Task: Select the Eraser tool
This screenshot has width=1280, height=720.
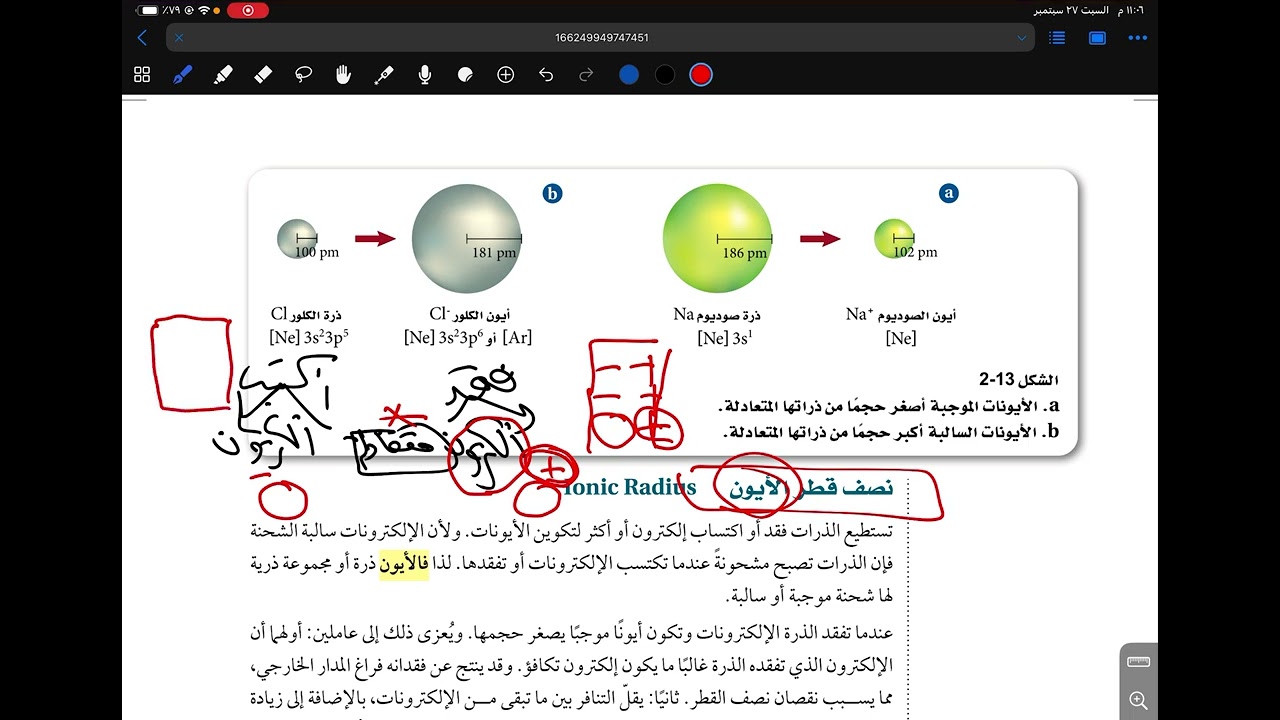Action: (x=263, y=75)
